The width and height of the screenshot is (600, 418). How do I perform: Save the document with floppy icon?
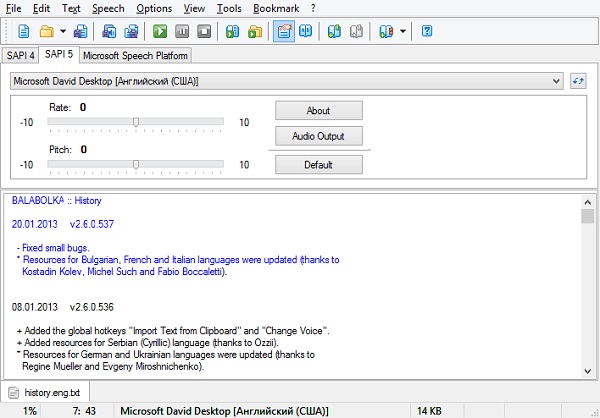pyautogui.click(x=80, y=31)
